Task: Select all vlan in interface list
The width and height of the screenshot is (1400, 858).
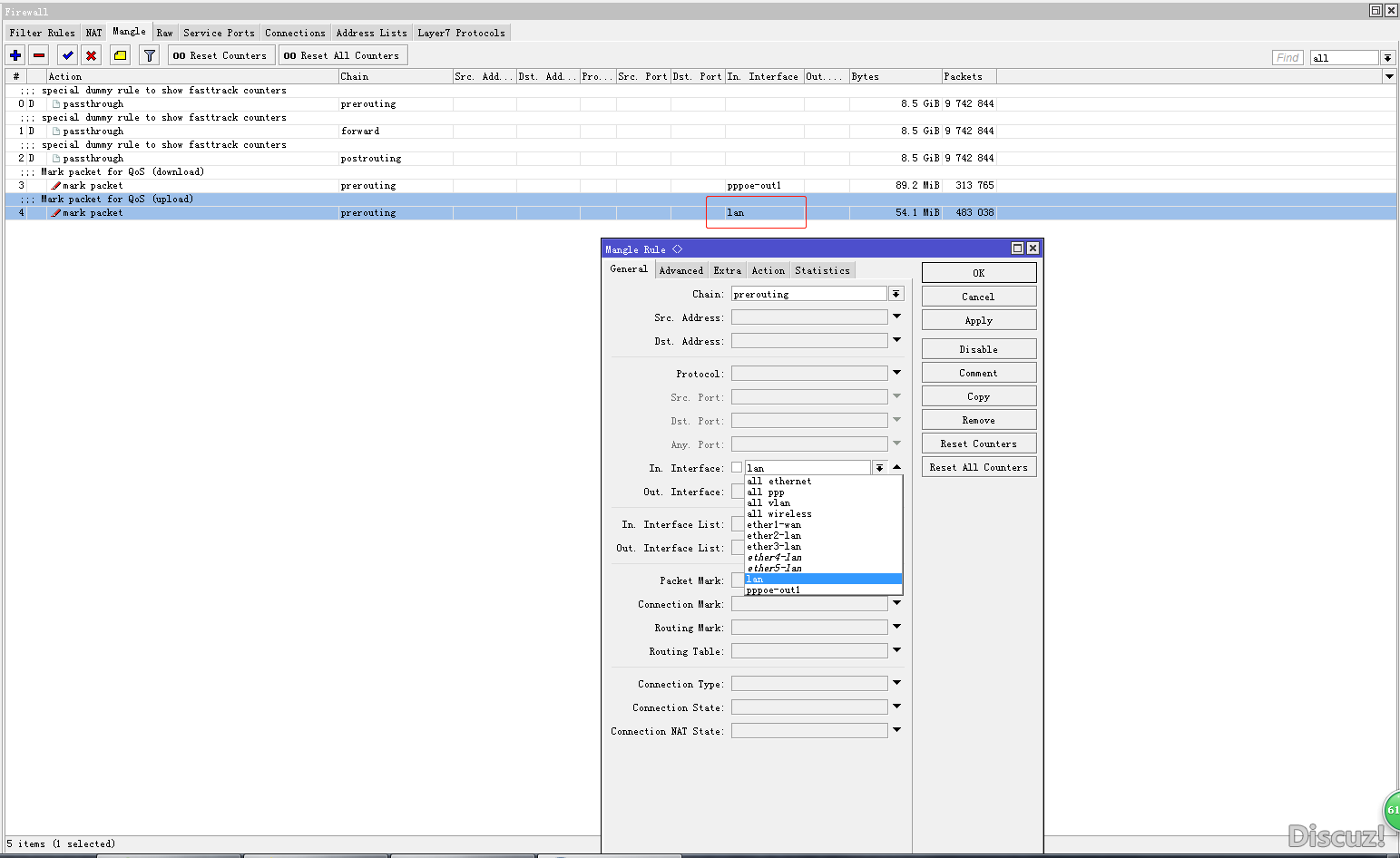Action: coord(823,503)
